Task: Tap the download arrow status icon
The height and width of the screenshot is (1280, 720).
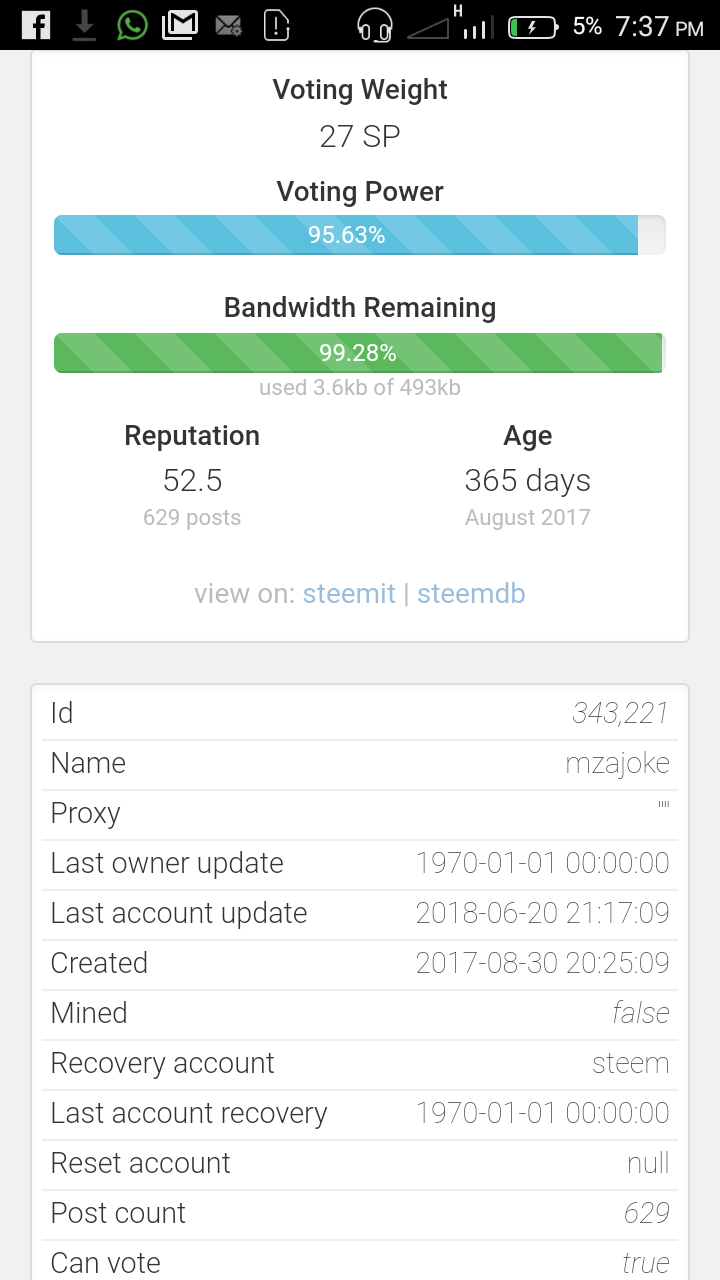Action: (x=85, y=26)
